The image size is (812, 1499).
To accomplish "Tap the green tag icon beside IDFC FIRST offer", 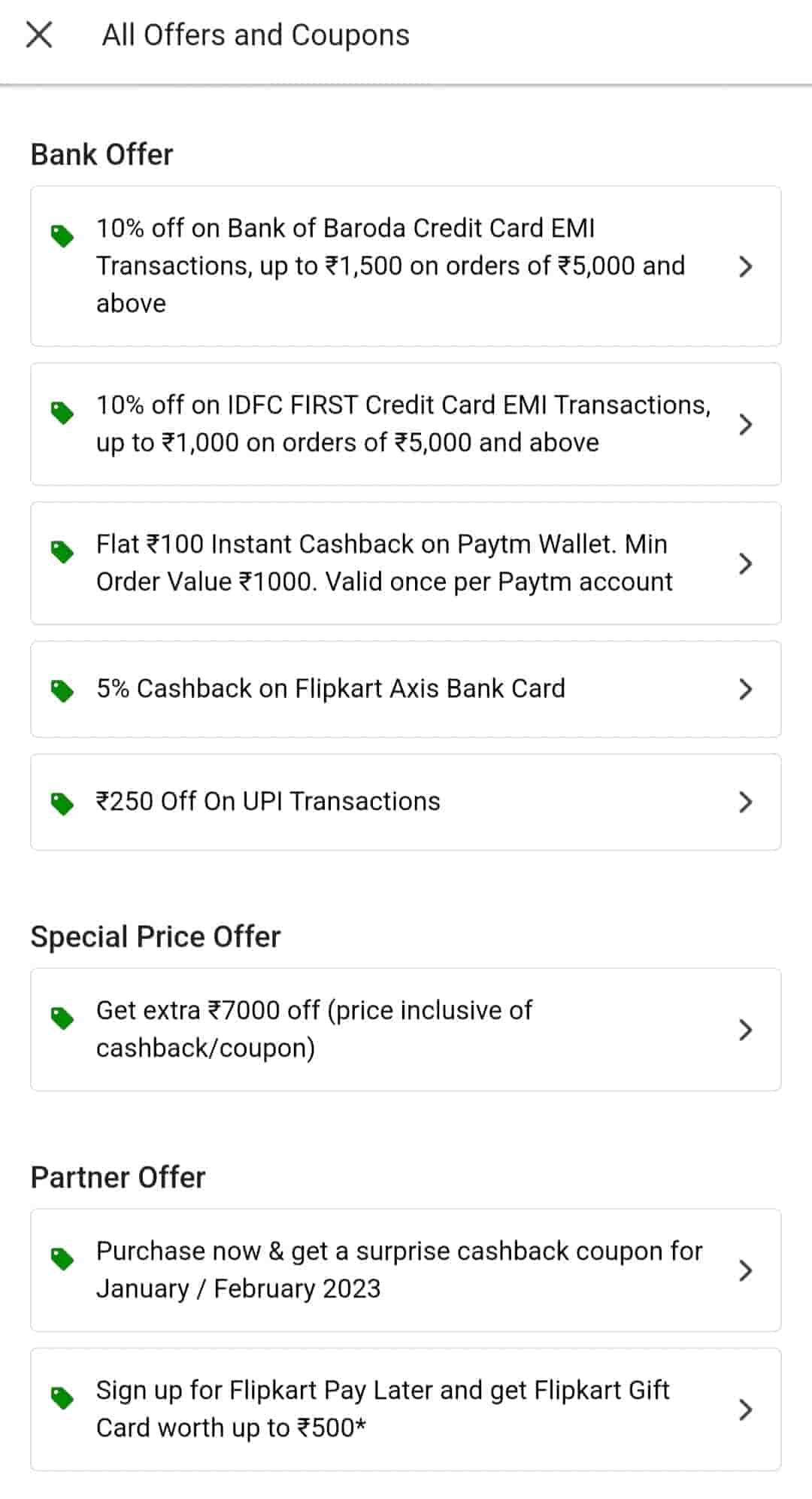I will click(x=62, y=413).
